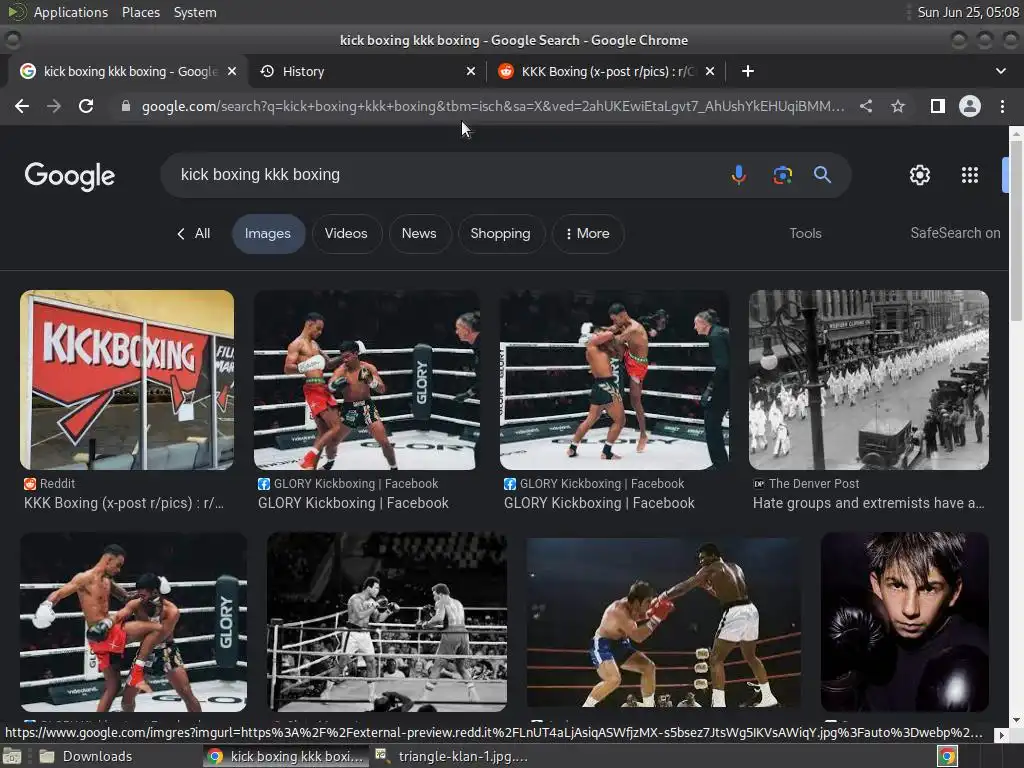Click the clock in top panel

(x=967, y=12)
